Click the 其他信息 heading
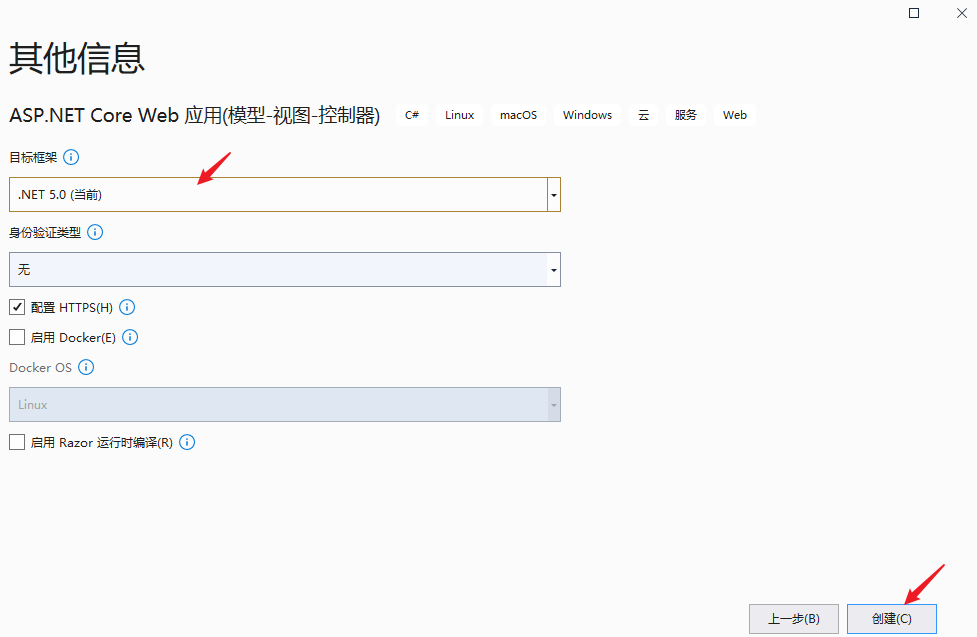977x637 pixels. tap(77, 59)
